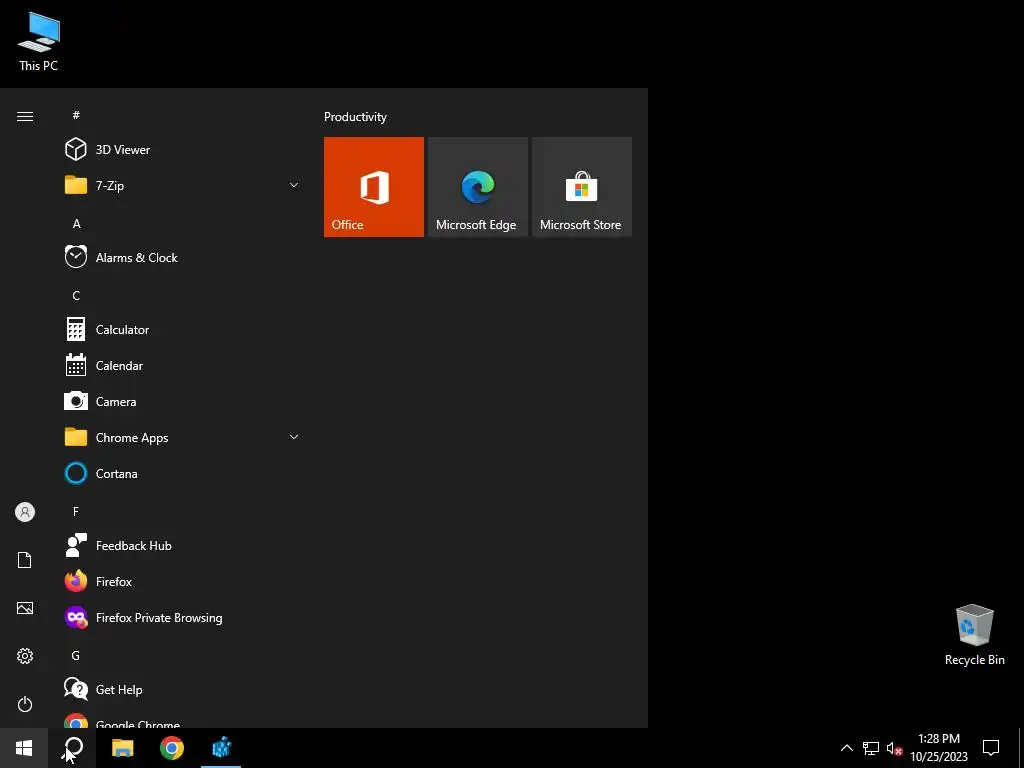Click the Productivity group header
Image resolution: width=1024 pixels, height=768 pixels.
355,117
